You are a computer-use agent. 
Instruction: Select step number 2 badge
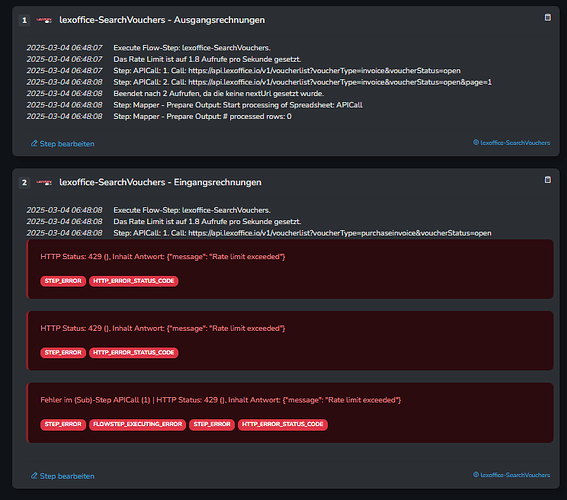pyautogui.click(x=24, y=183)
